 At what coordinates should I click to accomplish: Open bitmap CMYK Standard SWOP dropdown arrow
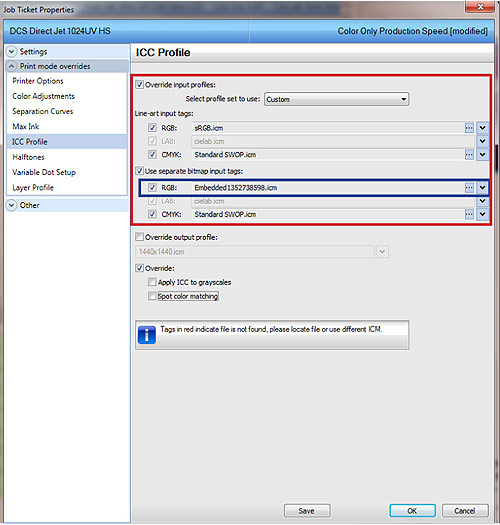[482, 214]
